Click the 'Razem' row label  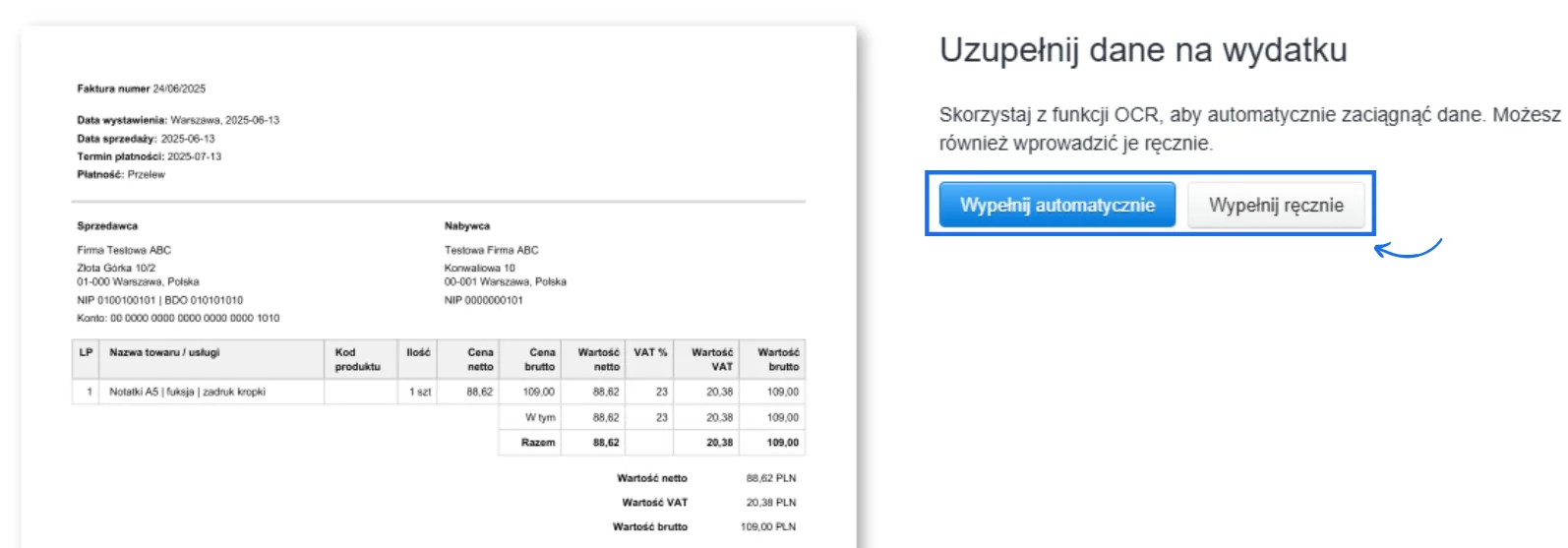pyautogui.click(x=538, y=443)
